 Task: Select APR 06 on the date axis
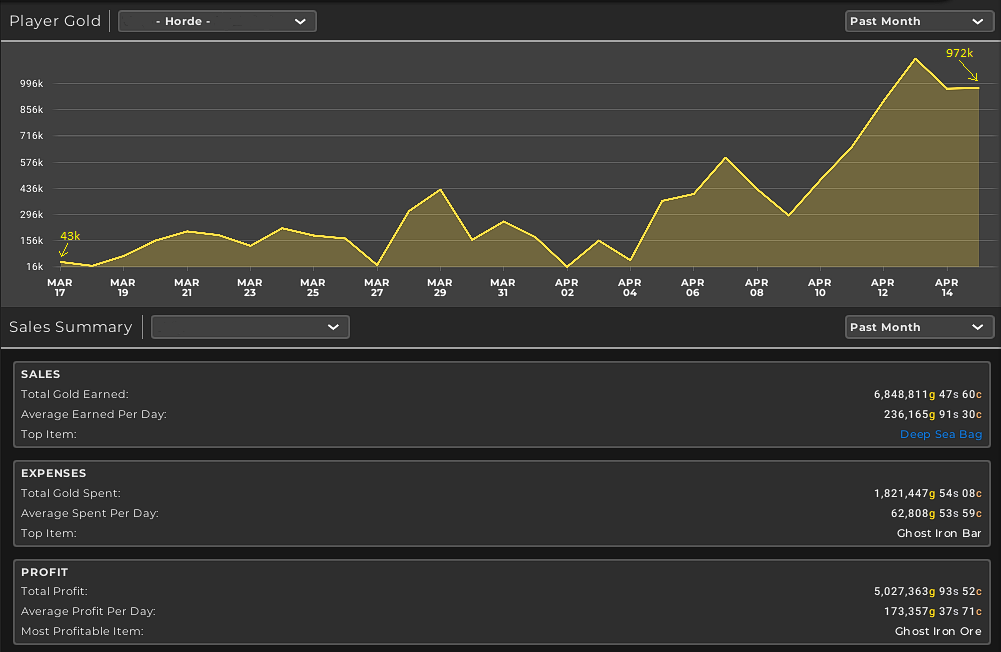pyautogui.click(x=692, y=288)
